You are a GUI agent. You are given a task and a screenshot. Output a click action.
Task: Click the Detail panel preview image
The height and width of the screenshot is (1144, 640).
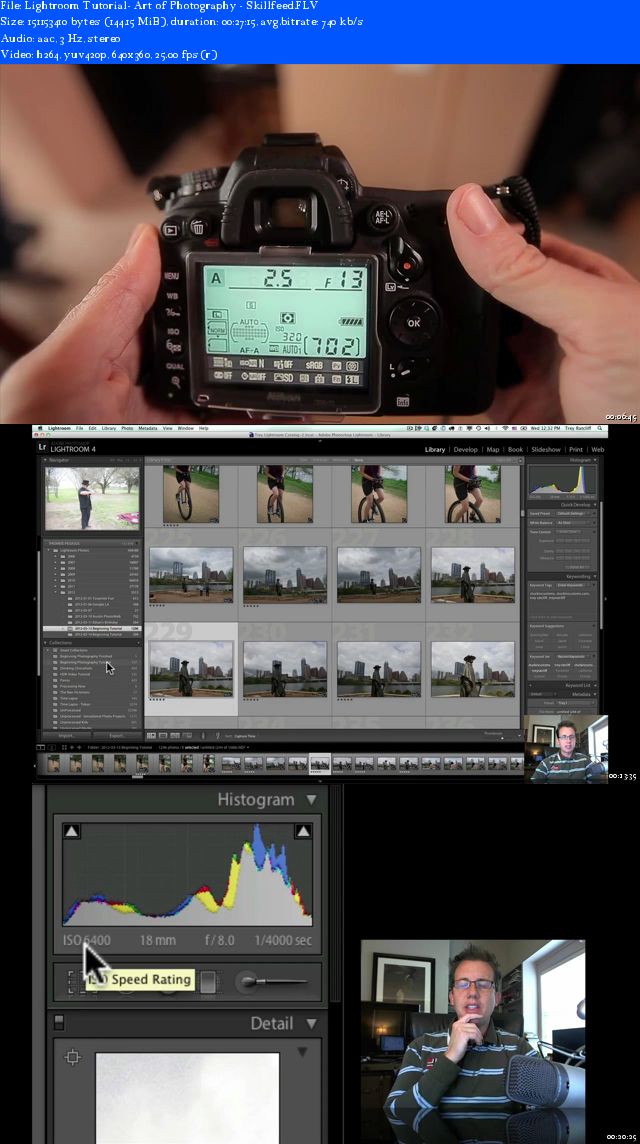188,1098
